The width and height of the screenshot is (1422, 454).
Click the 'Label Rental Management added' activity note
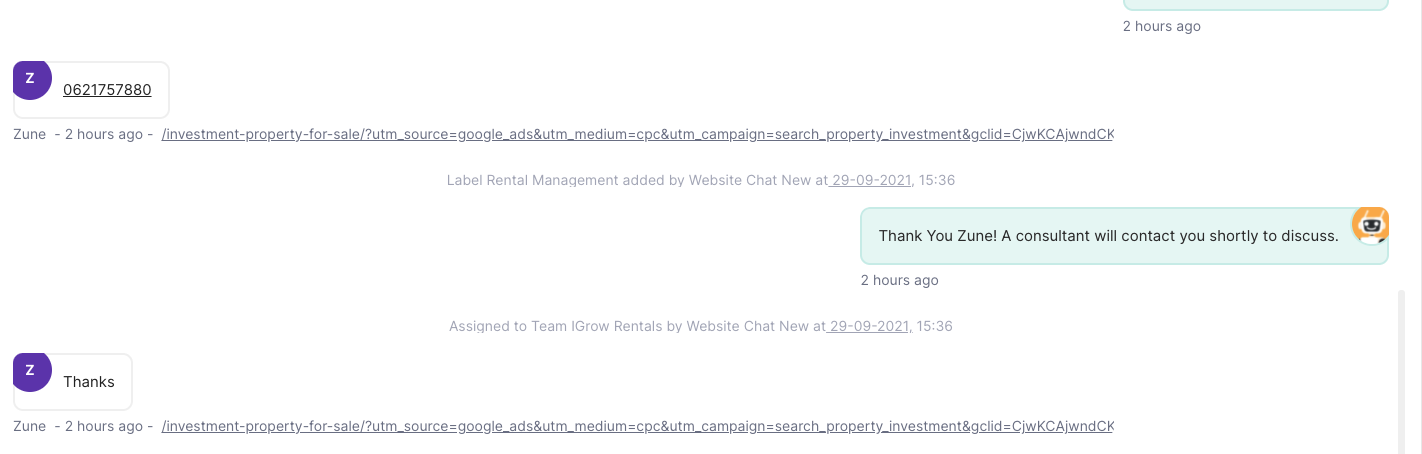pos(701,180)
